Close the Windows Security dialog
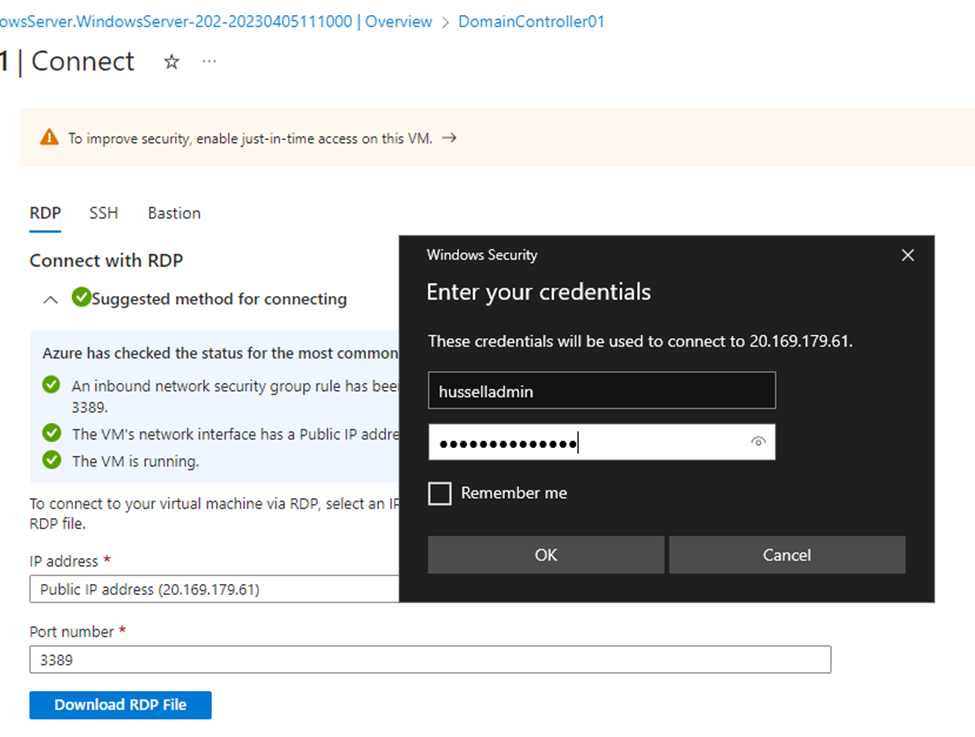This screenshot has width=975, height=737. tap(908, 255)
